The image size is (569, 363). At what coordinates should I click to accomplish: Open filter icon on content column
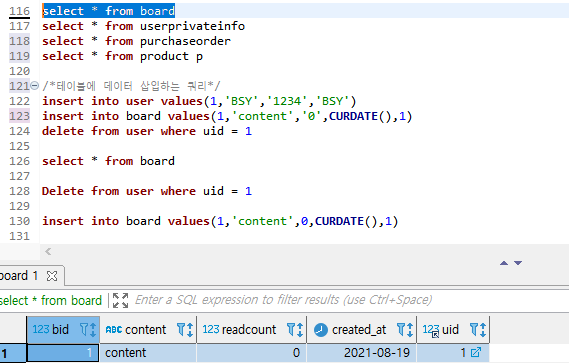[180, 330]
